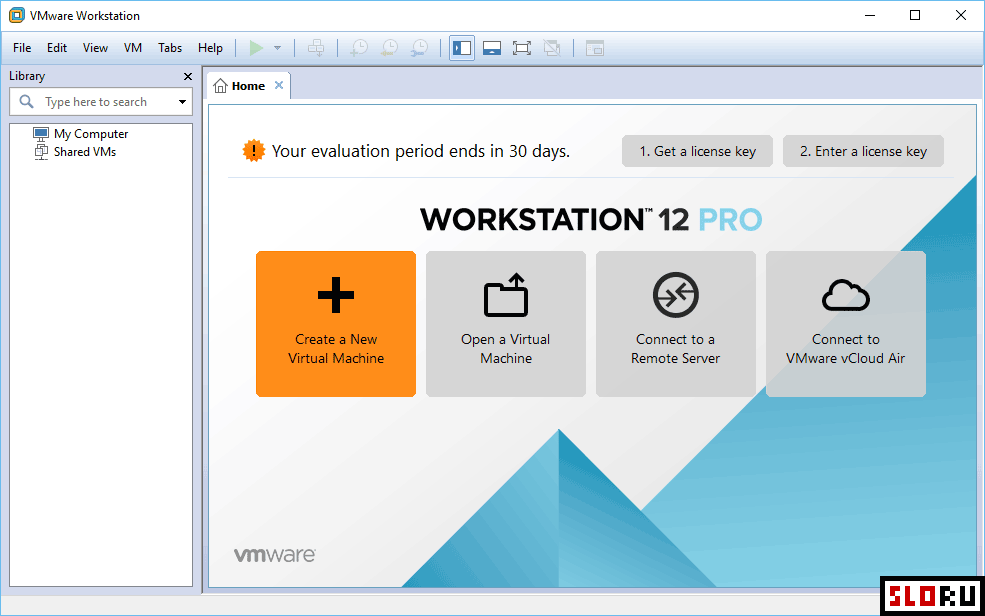
Task: Open Snapshot Manager toolbar icon
Action: pos(420,48)
